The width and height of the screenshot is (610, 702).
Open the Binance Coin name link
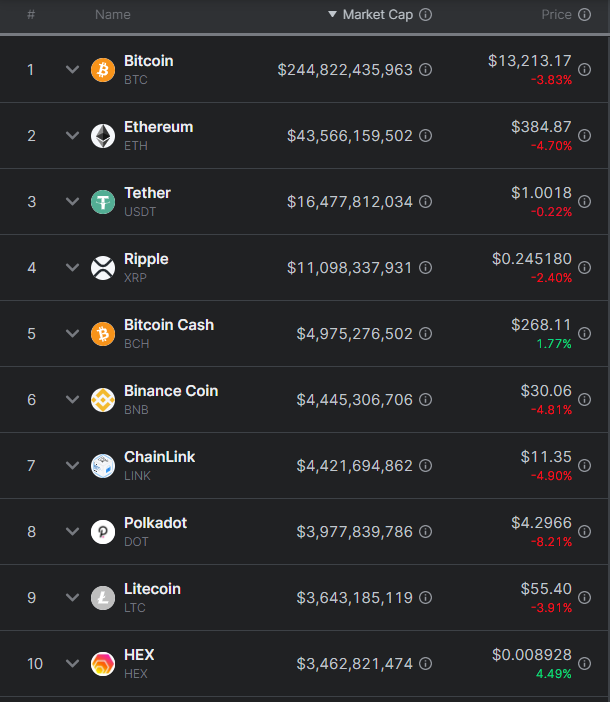(x=171, y=391)
